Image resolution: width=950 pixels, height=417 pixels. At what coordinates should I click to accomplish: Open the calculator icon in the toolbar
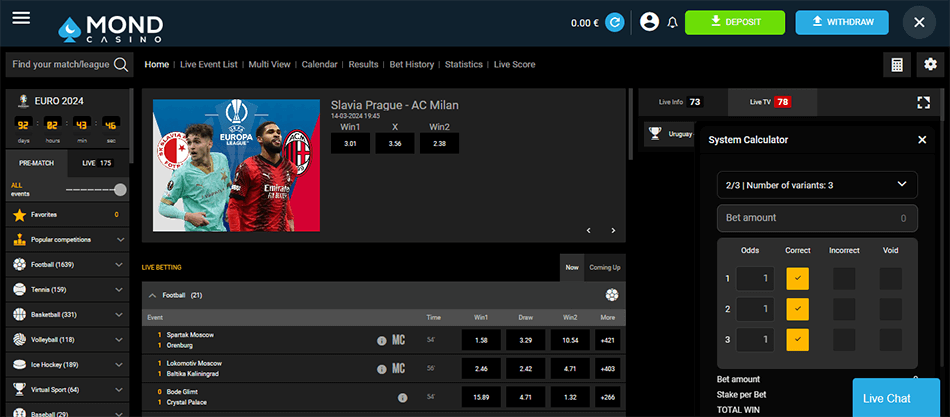[897, 65]
